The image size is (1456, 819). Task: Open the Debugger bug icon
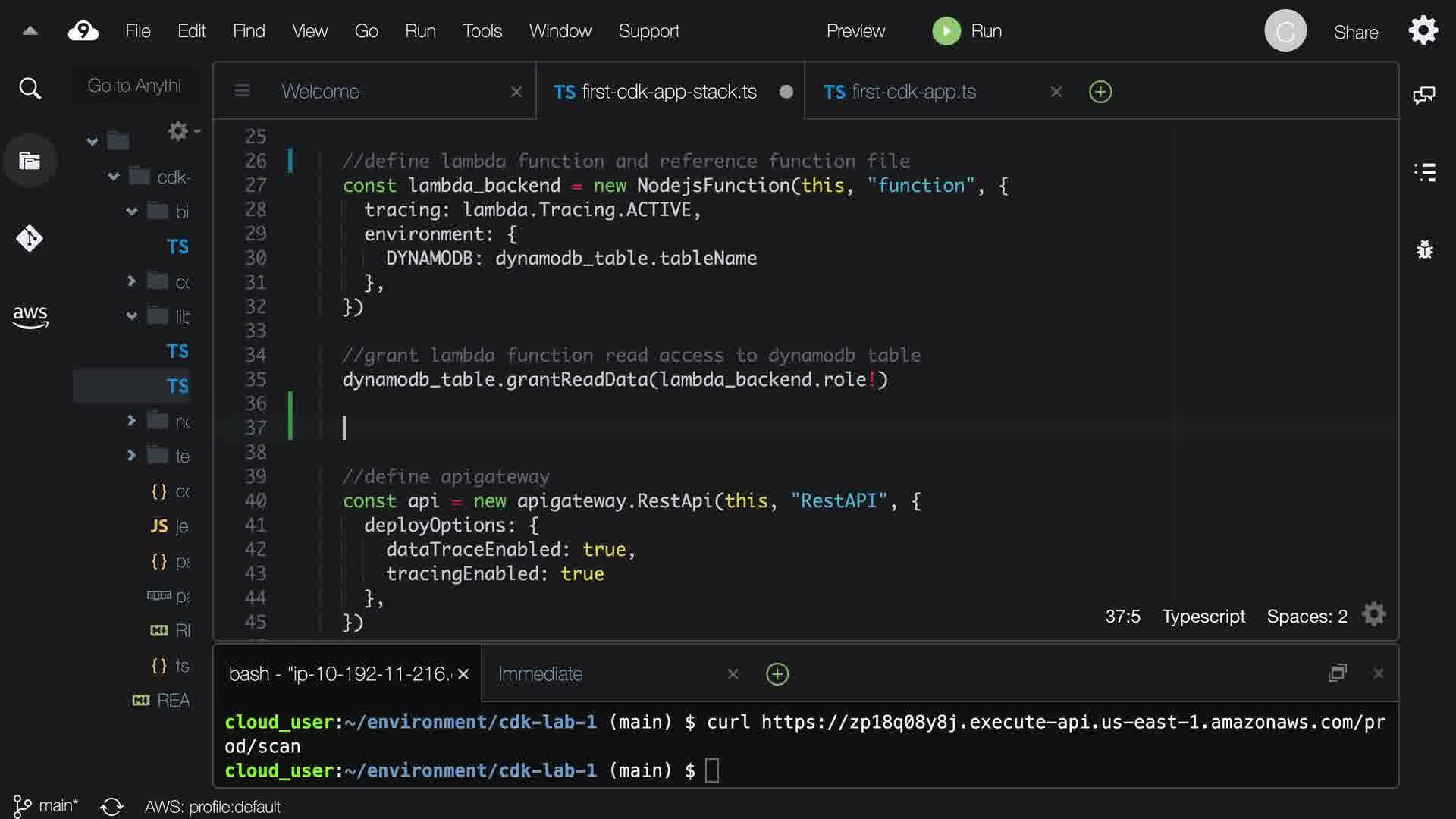point(1425,249)
